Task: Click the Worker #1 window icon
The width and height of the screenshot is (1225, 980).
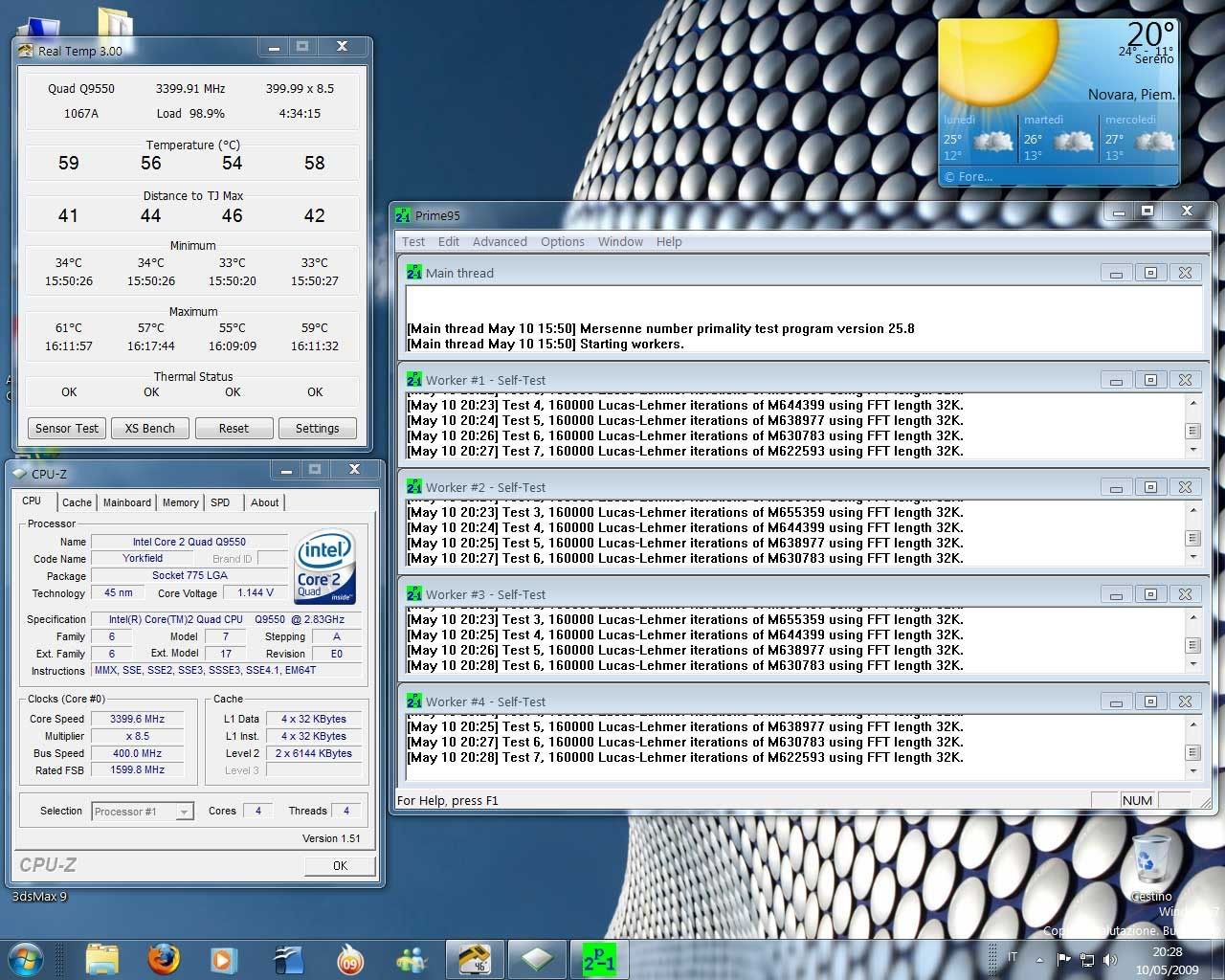Action: pyautogui.click(x=414, y=380)
